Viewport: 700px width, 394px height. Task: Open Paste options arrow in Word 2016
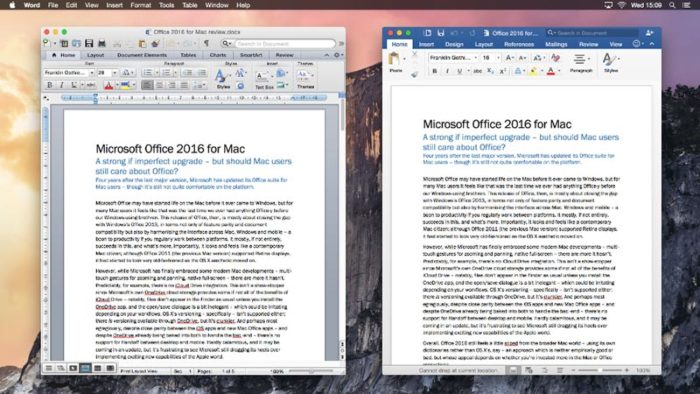404,59
